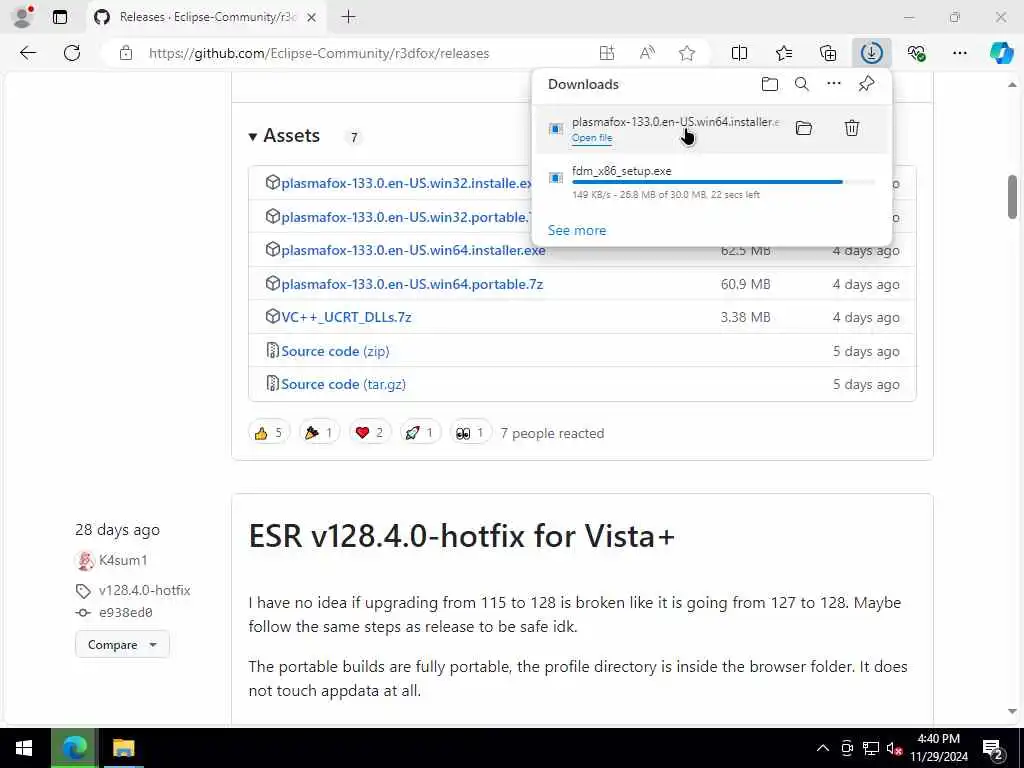1024x768 pixels.
Task: Click the scrollbar down arrow
Action: coord(1012,711)
